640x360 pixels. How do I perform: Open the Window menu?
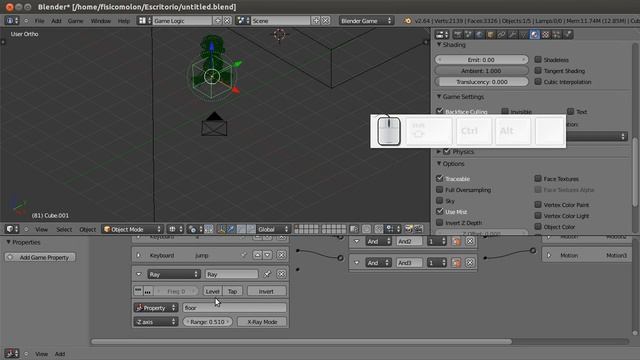[100, 20]
